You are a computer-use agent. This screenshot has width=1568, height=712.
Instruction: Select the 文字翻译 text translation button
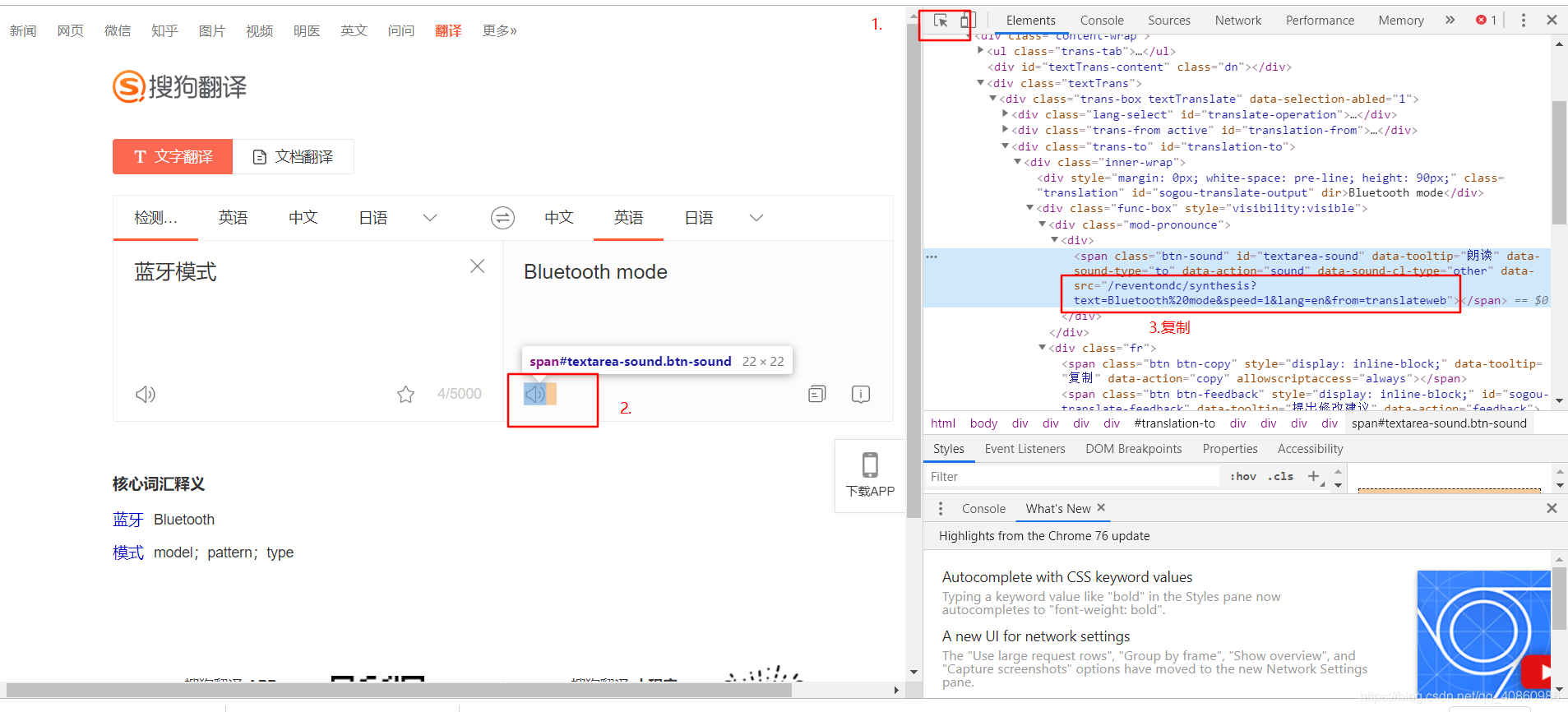point(173,156)
